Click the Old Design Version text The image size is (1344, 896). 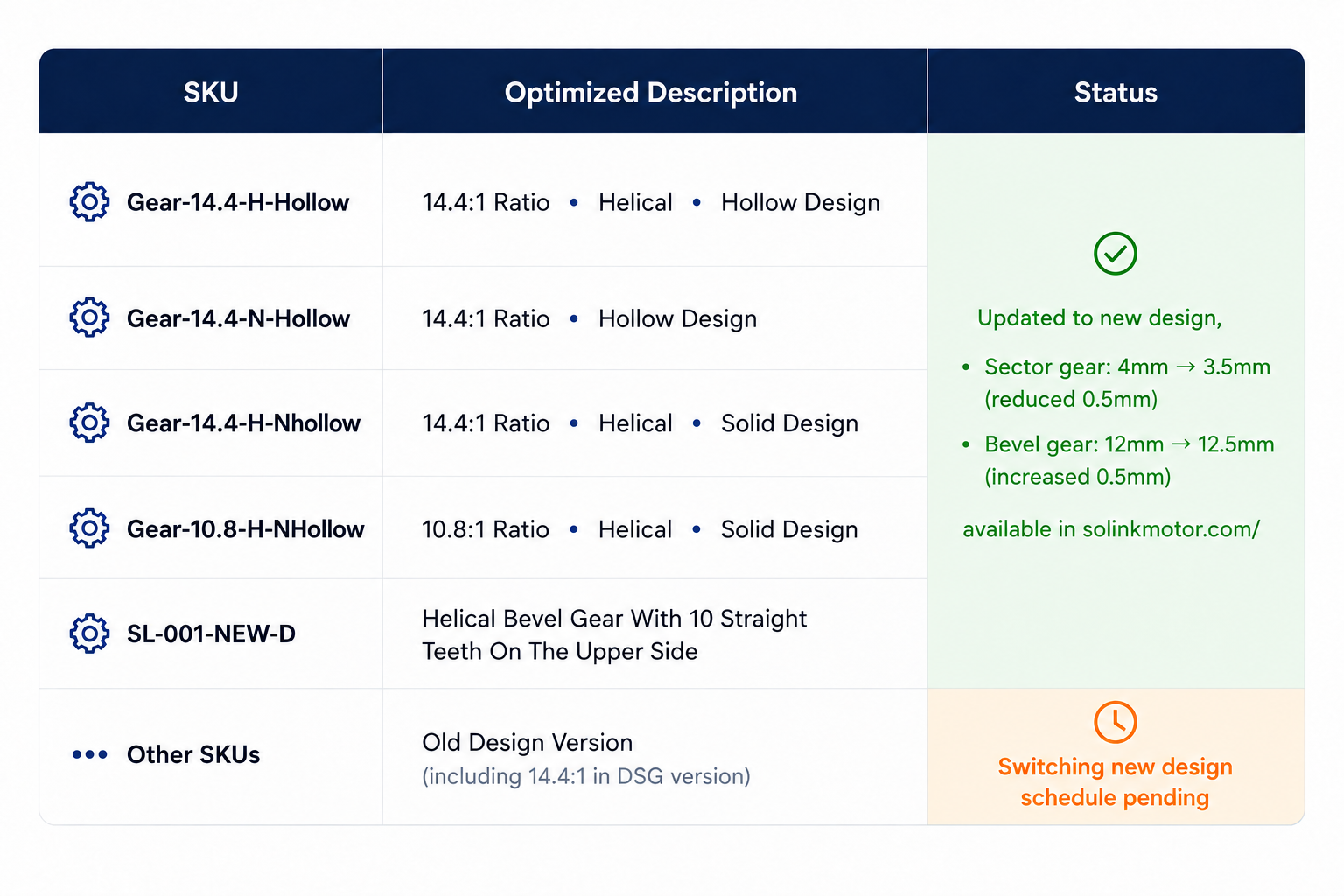(x=527, y=742)
